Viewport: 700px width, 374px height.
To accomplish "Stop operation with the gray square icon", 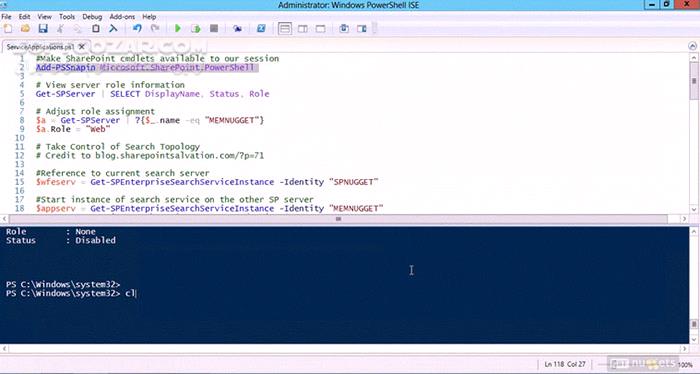I will (x=214, y=29).
